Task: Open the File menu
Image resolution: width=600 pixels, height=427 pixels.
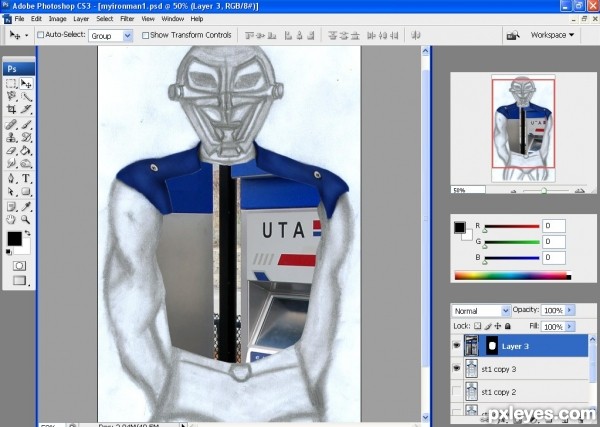Action: click(x=19, y=19)
